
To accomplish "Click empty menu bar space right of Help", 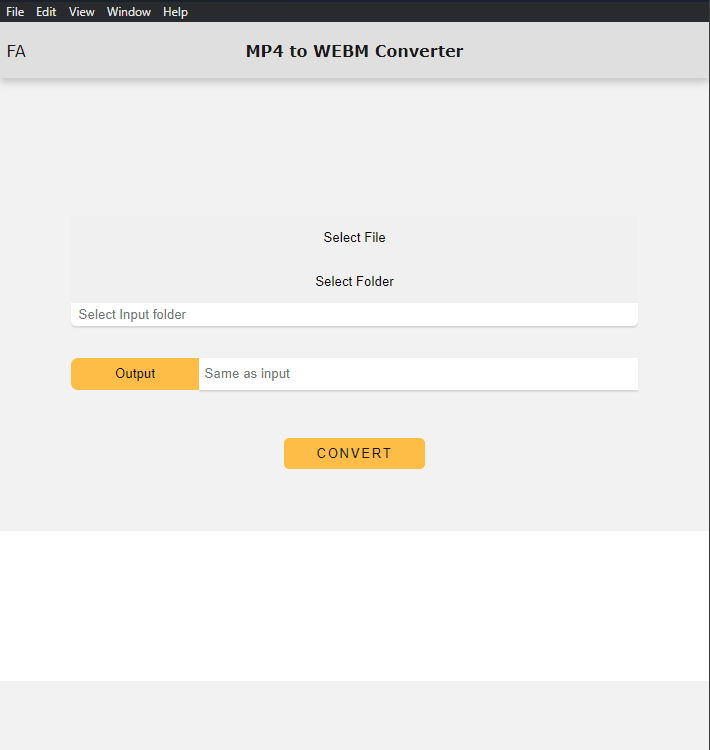I will click(450, 12).
